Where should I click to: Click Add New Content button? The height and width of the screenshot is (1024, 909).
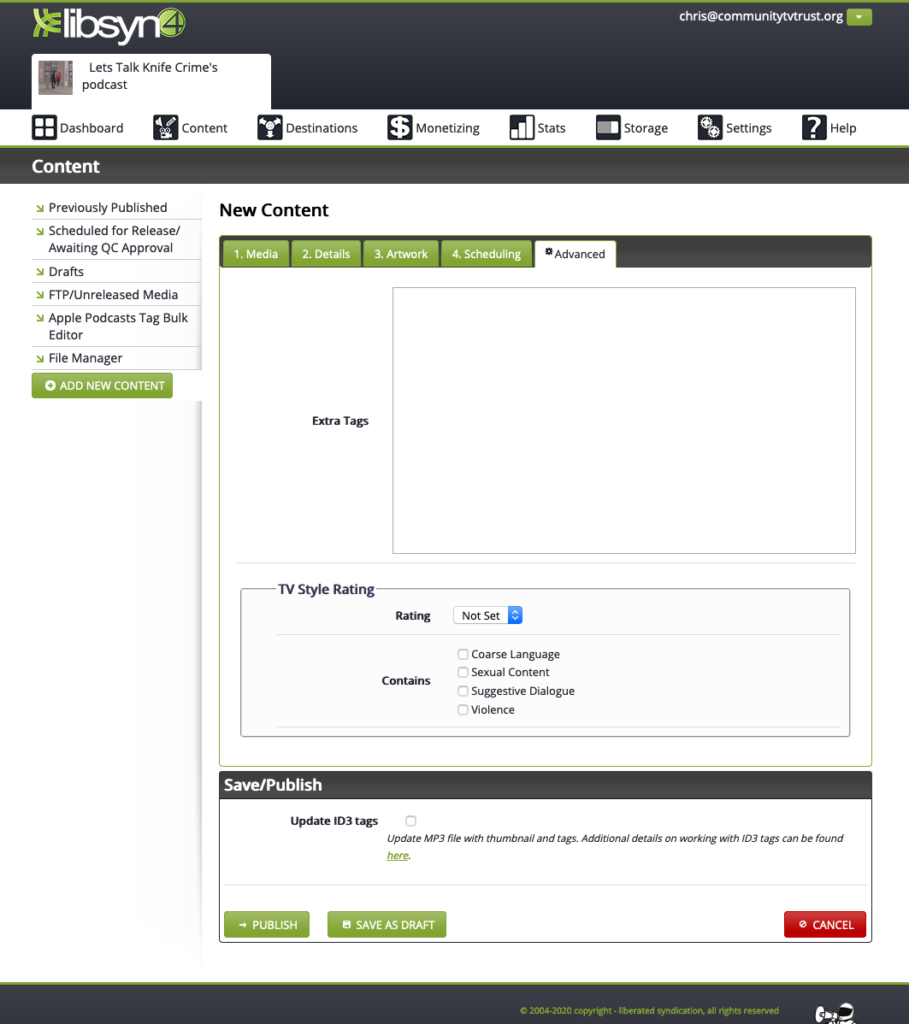coord(102,385)
